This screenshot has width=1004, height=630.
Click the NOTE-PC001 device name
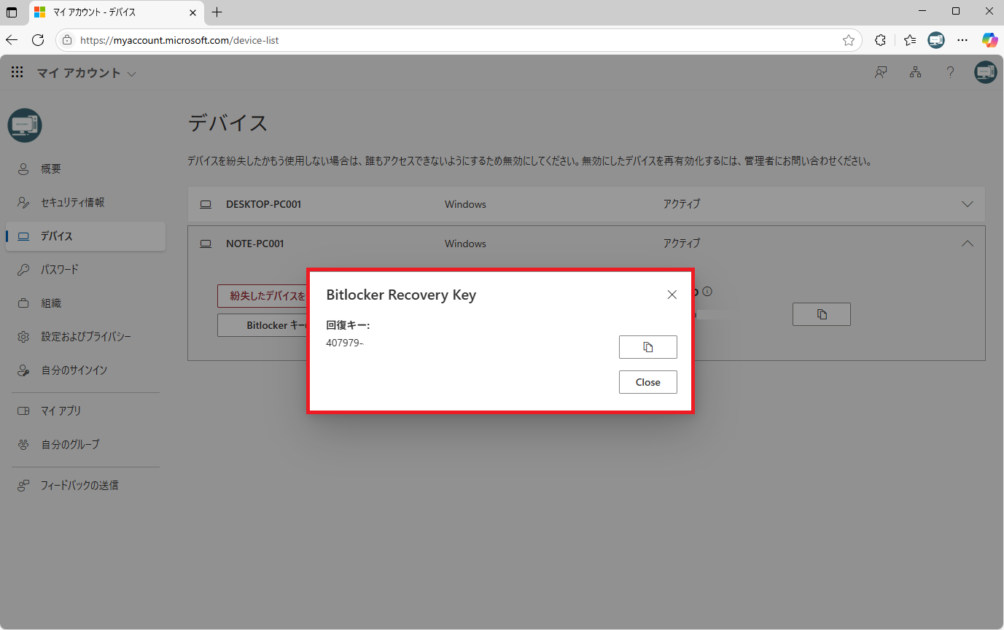pyautogui.click(x=255, y=243)
